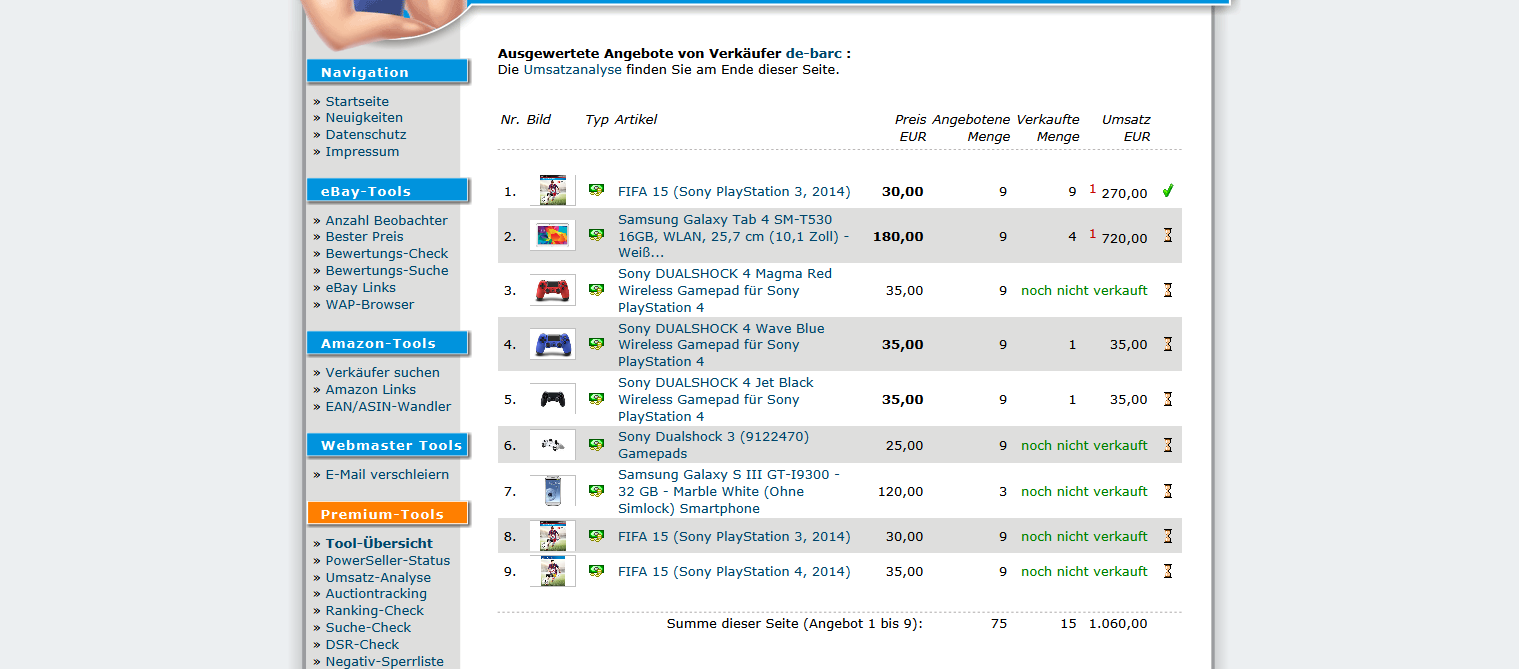Open the Bewertungs-Check tool

[x=387, y=253]
